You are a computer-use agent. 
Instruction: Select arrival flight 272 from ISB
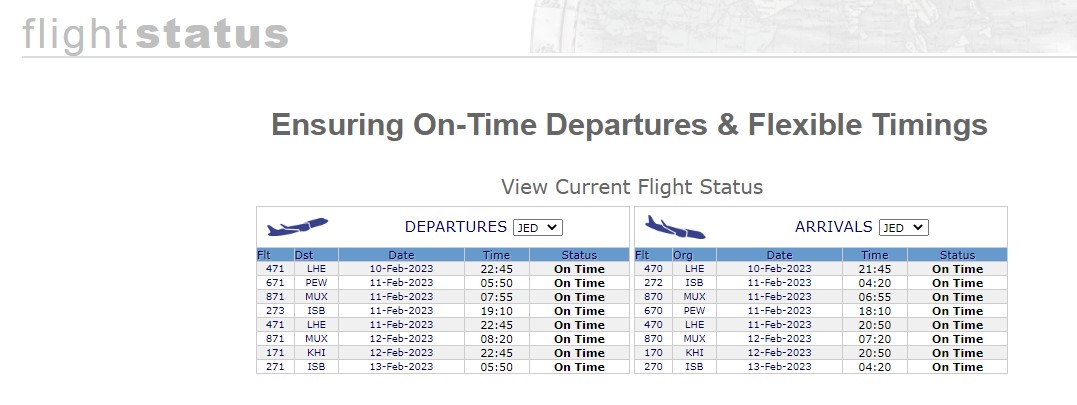coord(821,283)
